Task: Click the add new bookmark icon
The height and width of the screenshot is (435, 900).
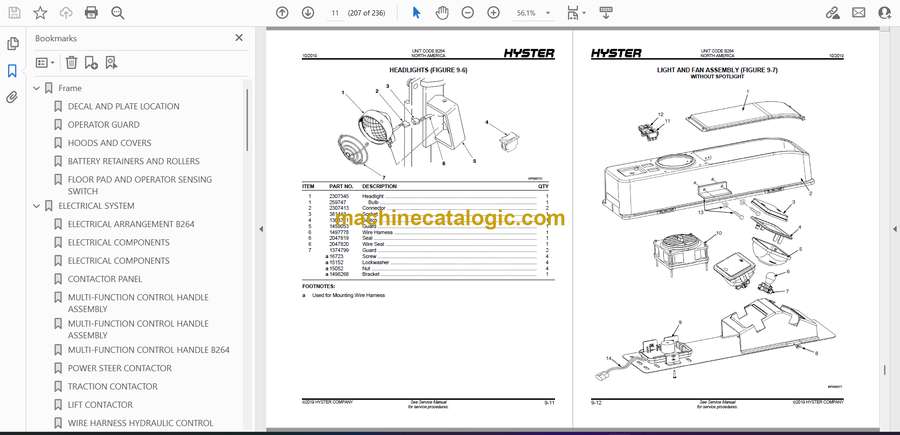Action: pyautogui.click(x=91, y=63)
